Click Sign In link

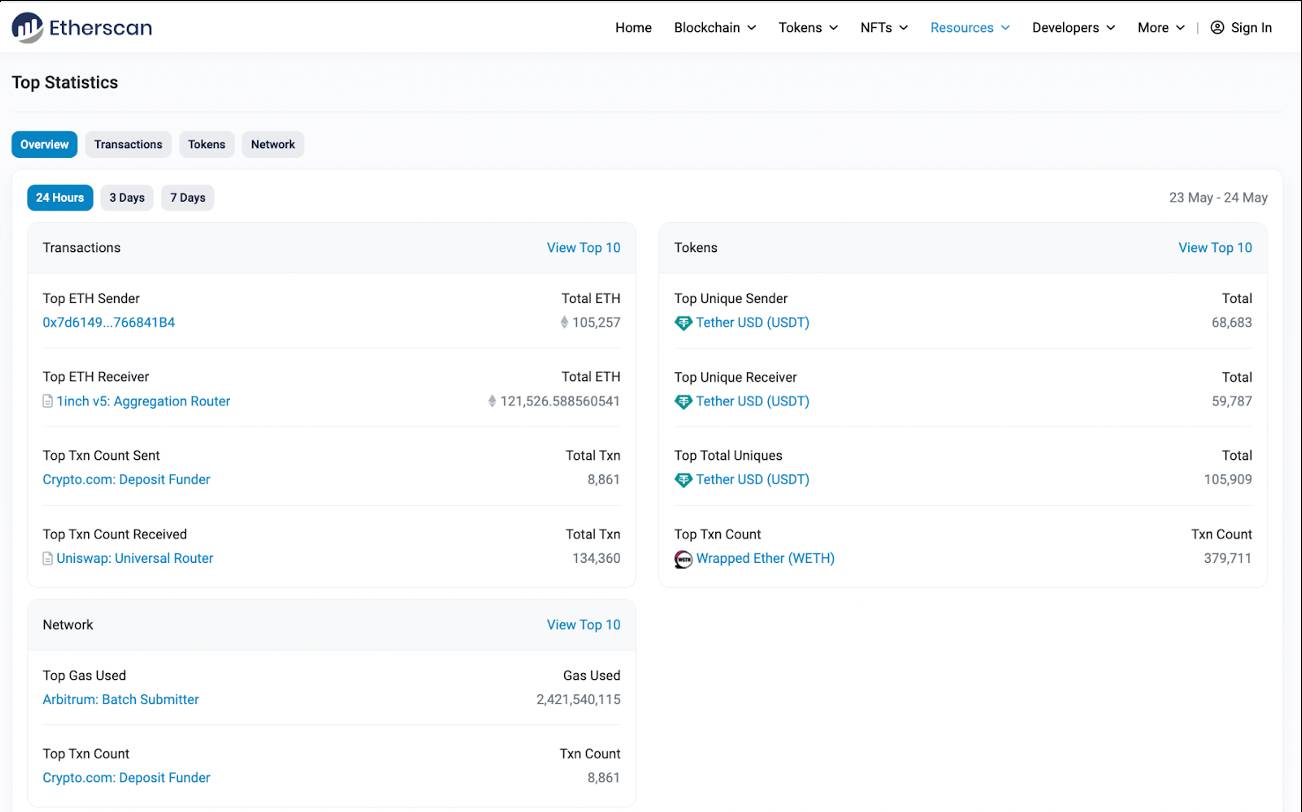[x=1251, y=28]
